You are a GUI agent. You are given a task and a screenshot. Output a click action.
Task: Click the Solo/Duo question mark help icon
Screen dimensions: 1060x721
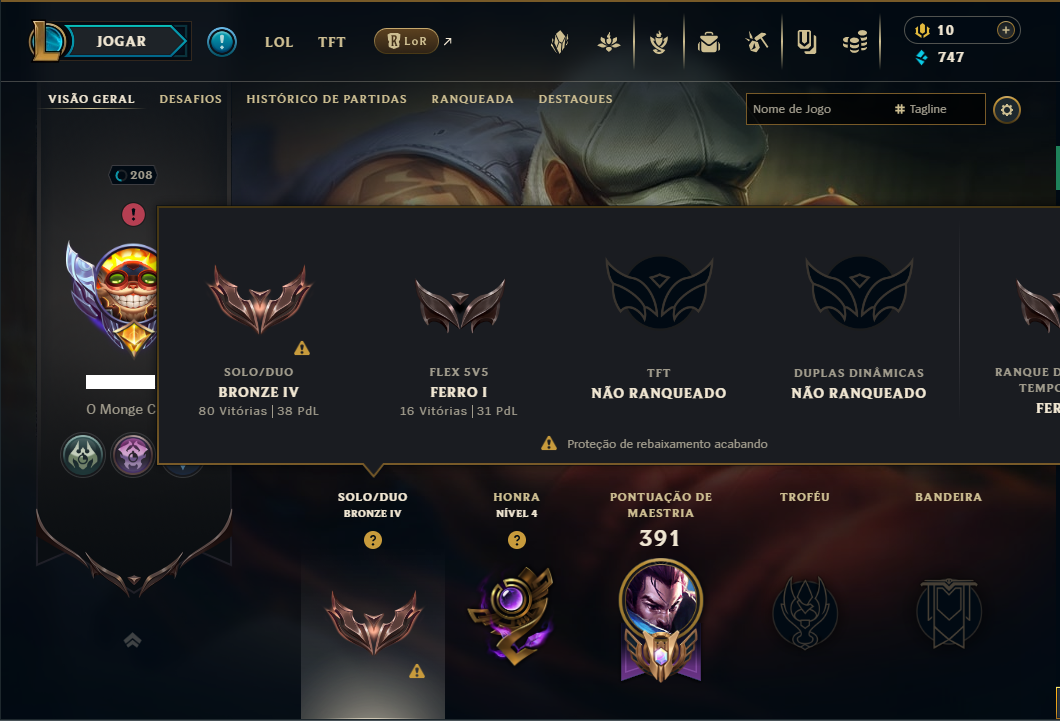(372, 540)
